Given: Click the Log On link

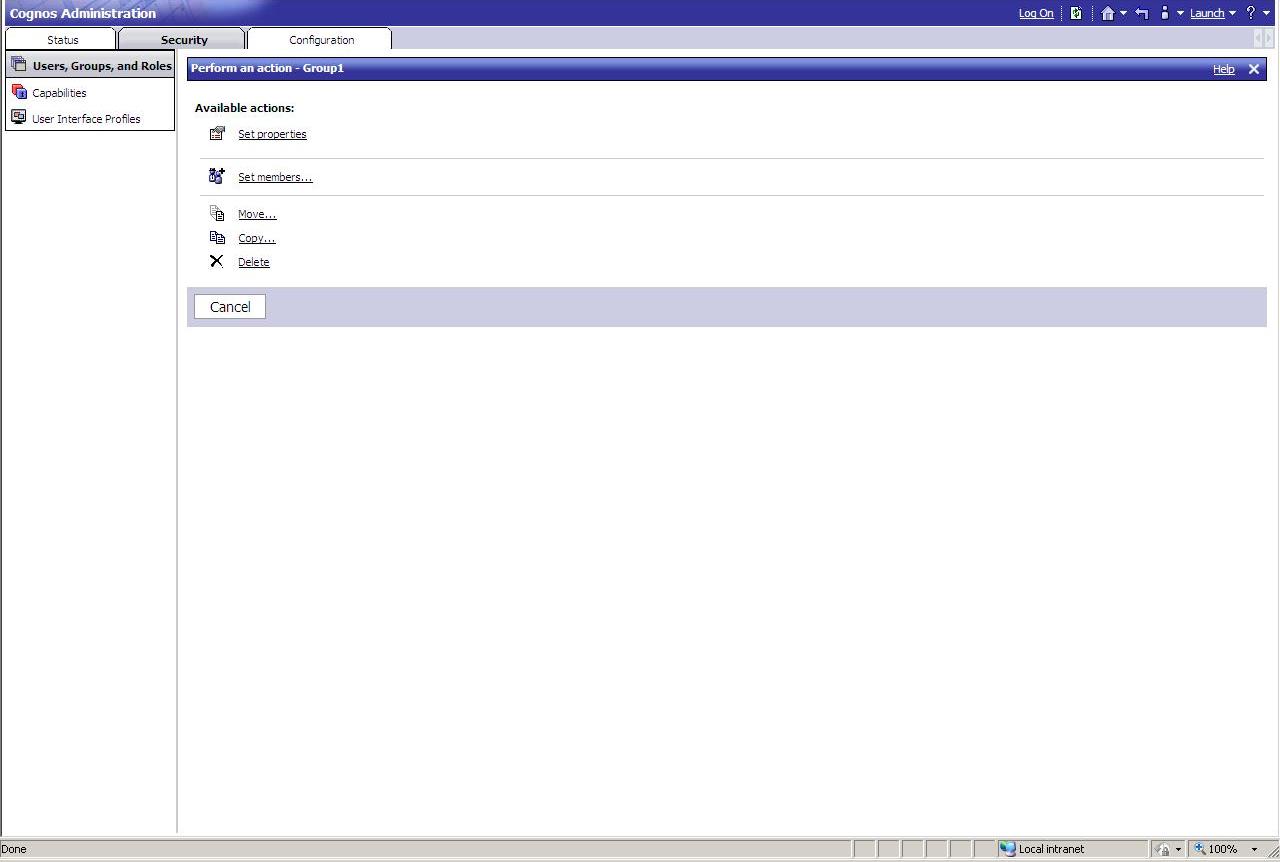Looking at the screenshot, I should [1035, 13].
